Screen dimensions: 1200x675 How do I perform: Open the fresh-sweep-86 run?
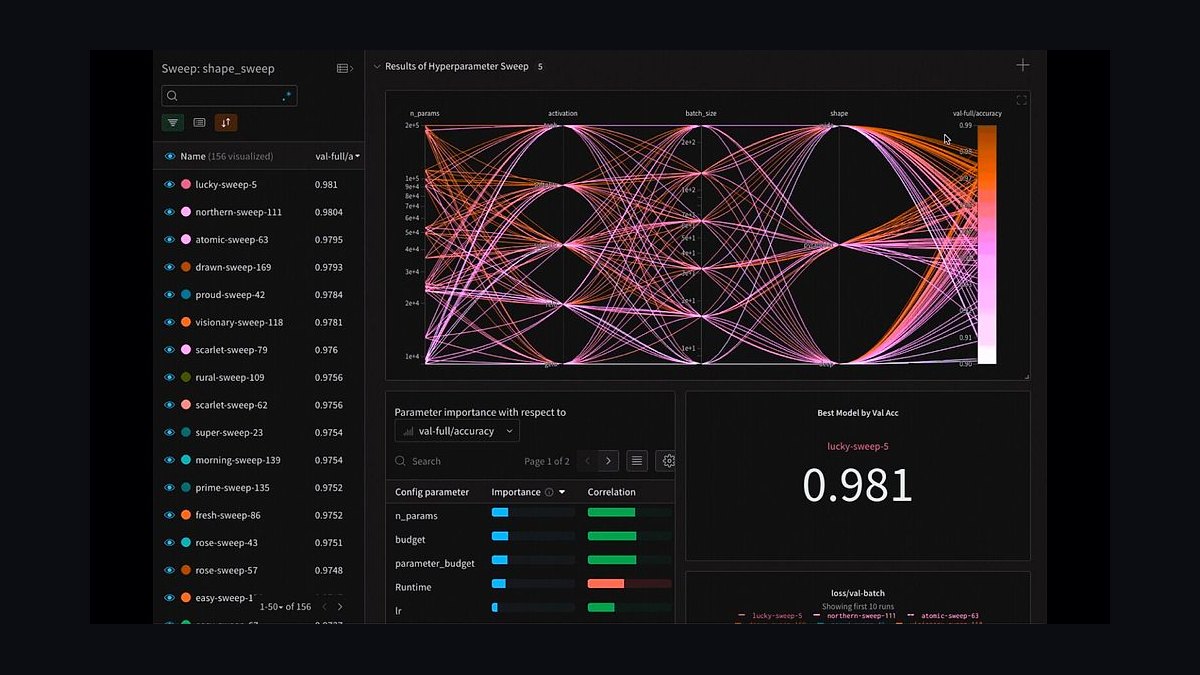pos(228,515)
